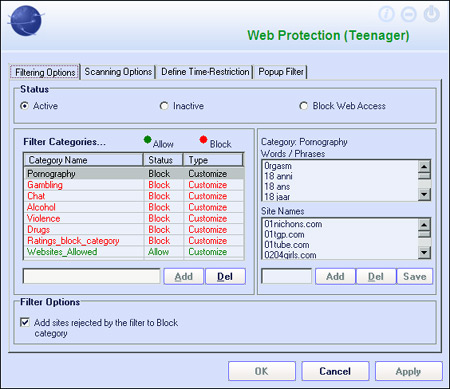Select the Inactive status radio button
The image size is (450, 389).
pyautogui.click(x=164, y=106)
